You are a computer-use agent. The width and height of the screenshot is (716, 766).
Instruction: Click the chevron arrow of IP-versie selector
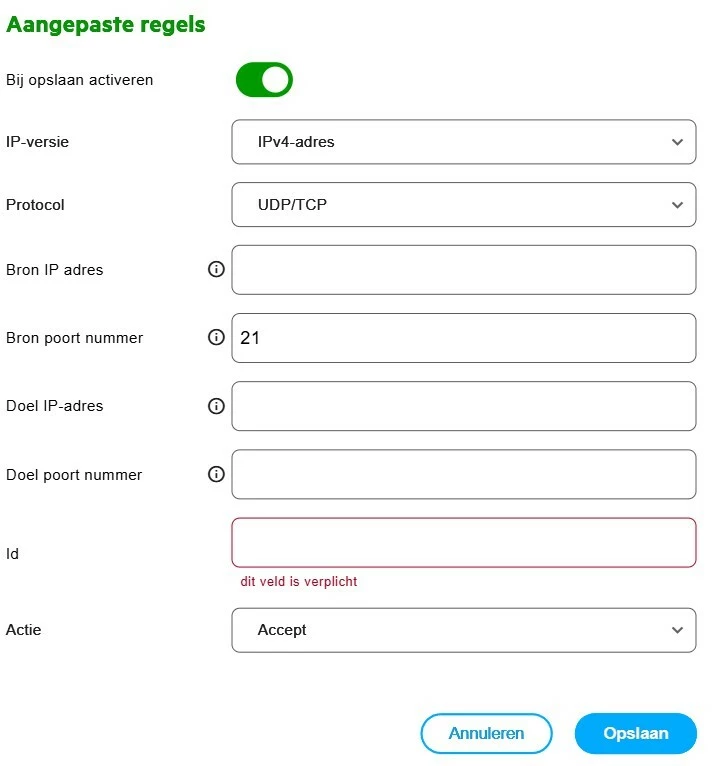pos(677,142)
